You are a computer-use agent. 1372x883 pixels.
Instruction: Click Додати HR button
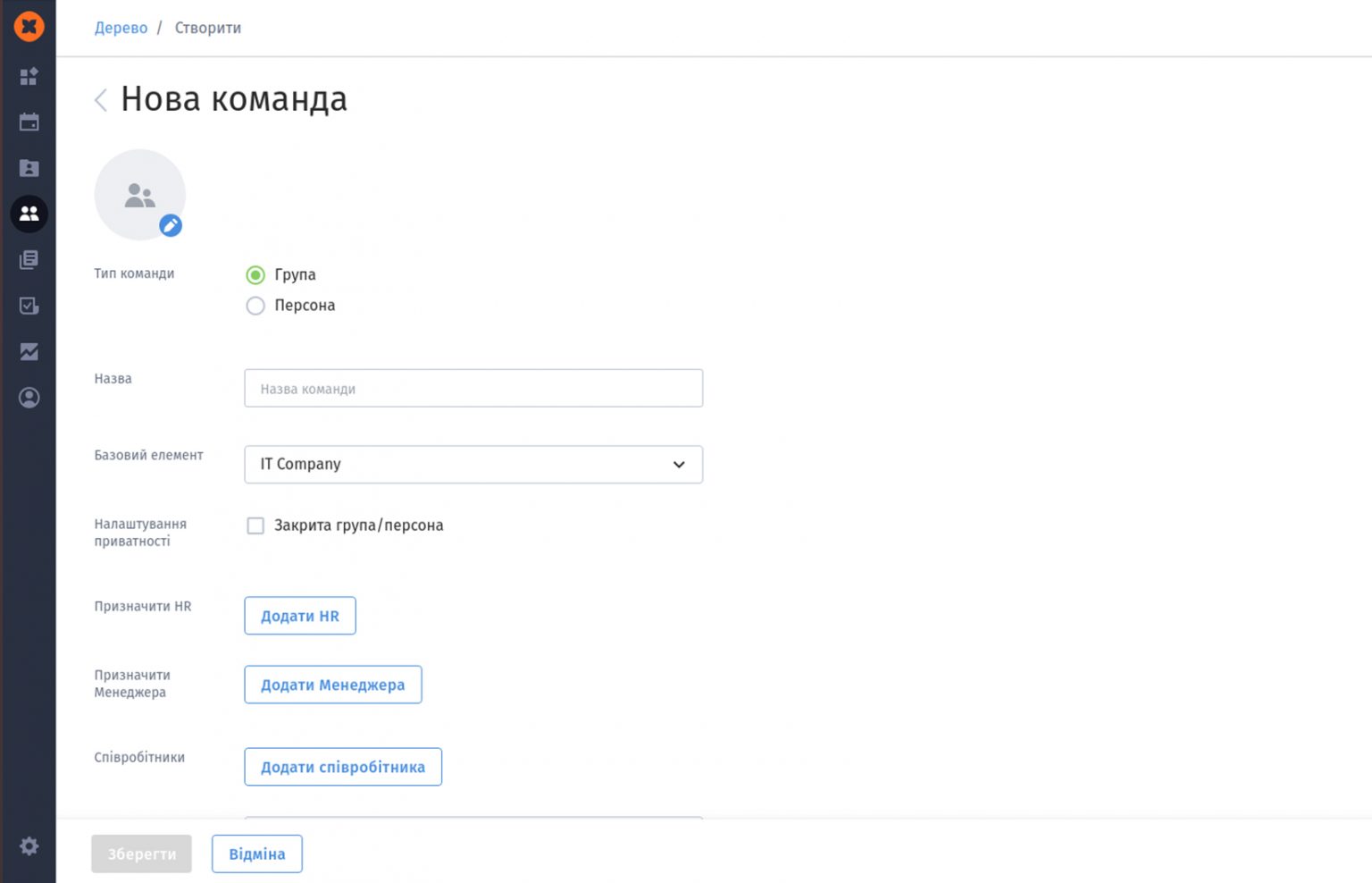tap(299, 616)
